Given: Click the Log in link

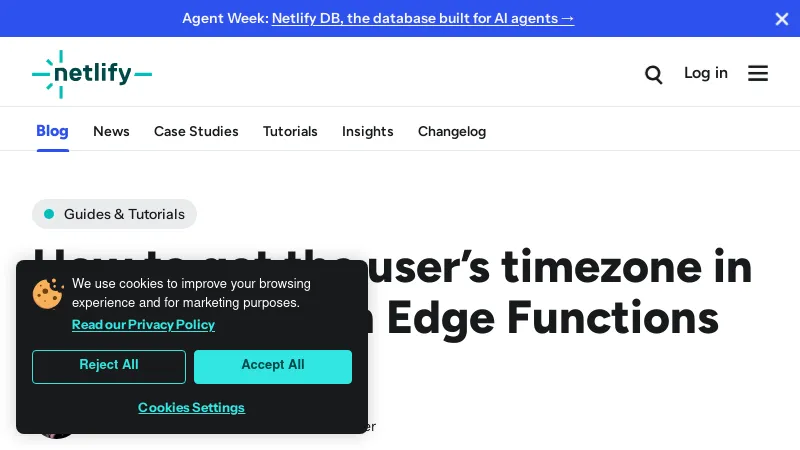Looking at the screenshot, I should (x=706, y=73).
